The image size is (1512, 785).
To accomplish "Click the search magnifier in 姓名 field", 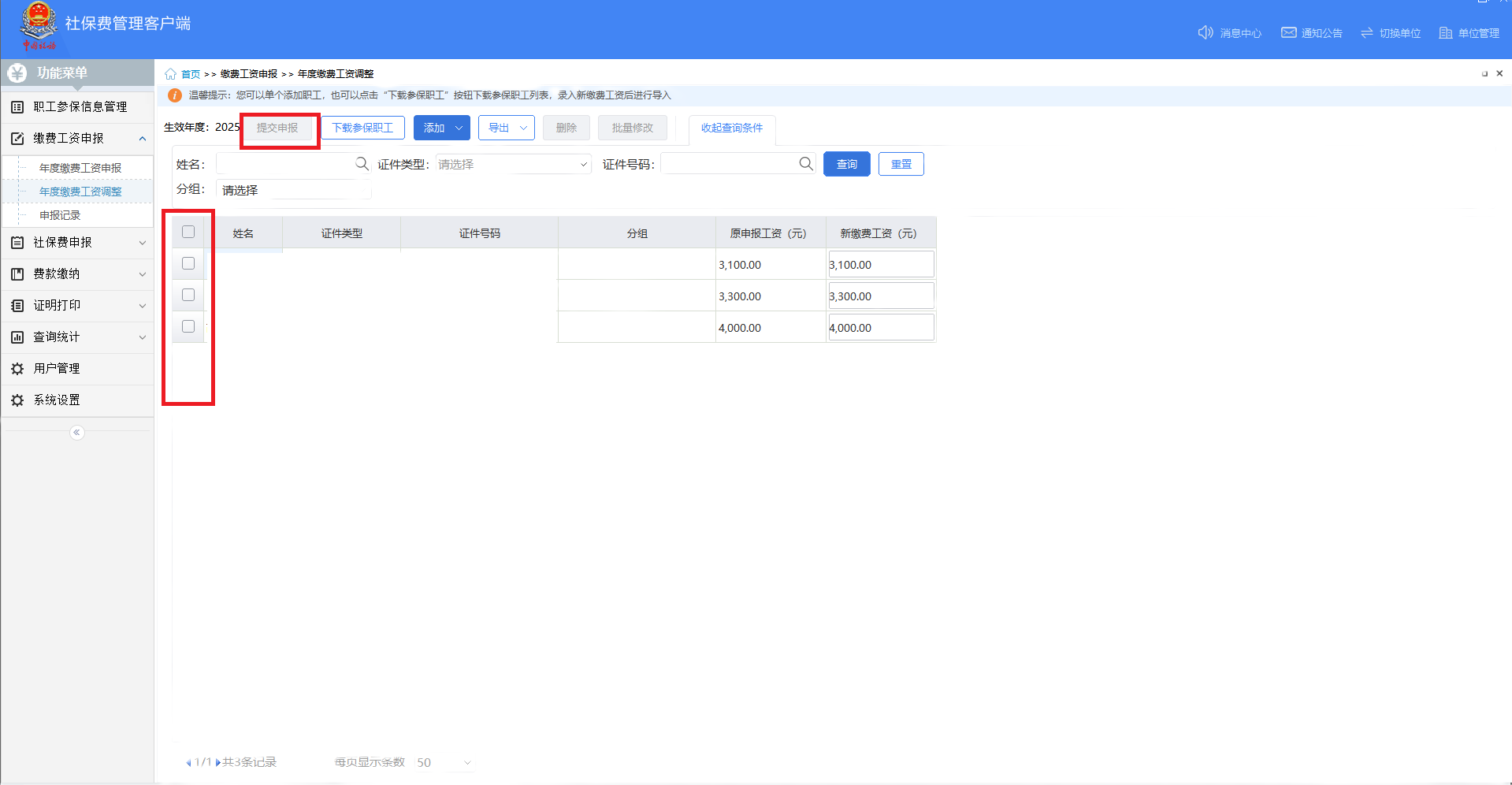I will [x=362, y=164].
